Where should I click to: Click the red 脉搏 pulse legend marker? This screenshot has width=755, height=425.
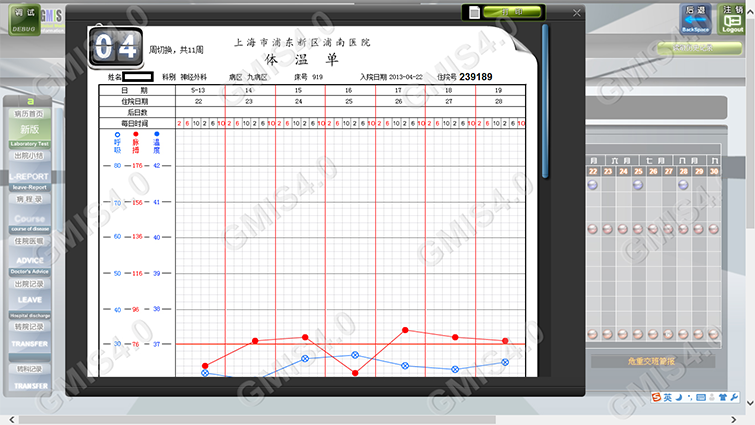pos(136,134)
